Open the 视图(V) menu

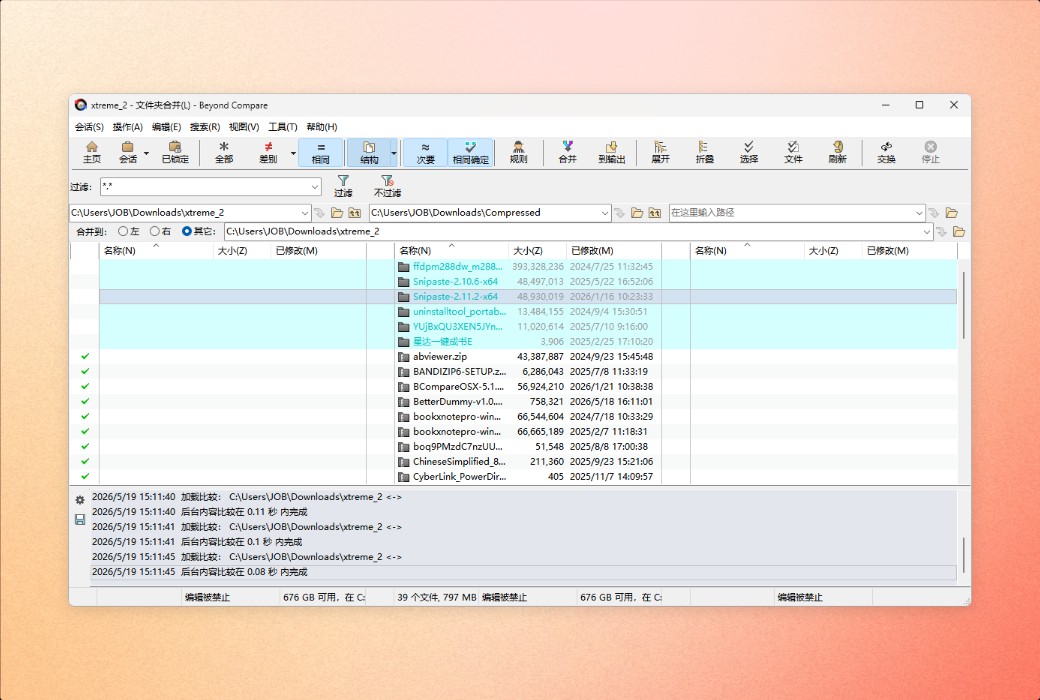tap(243, 127)
